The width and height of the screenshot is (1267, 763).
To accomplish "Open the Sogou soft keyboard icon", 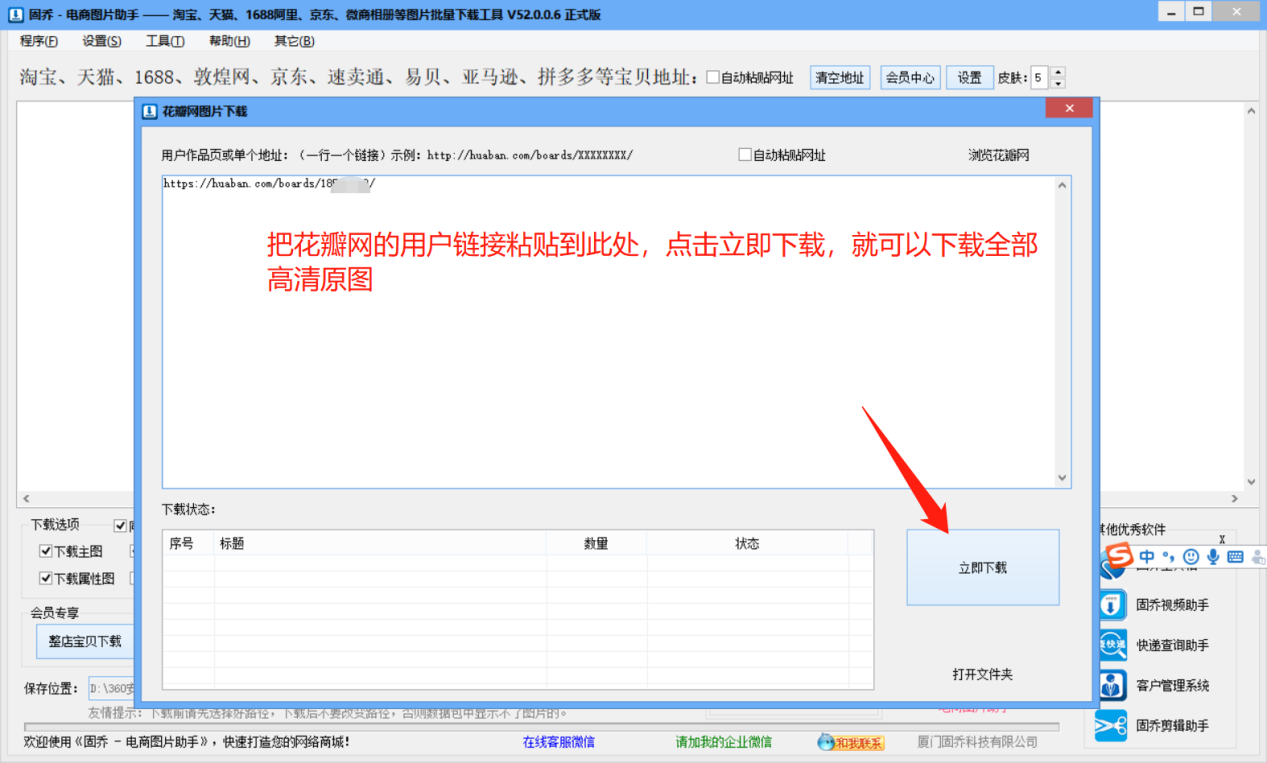I will pos(1235,557).
